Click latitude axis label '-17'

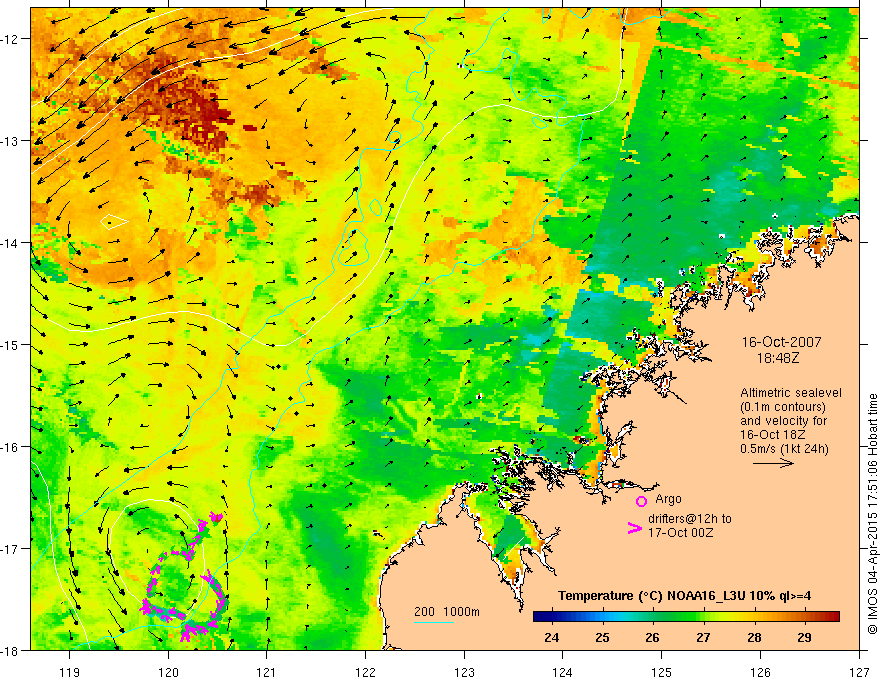pos(10,549)
